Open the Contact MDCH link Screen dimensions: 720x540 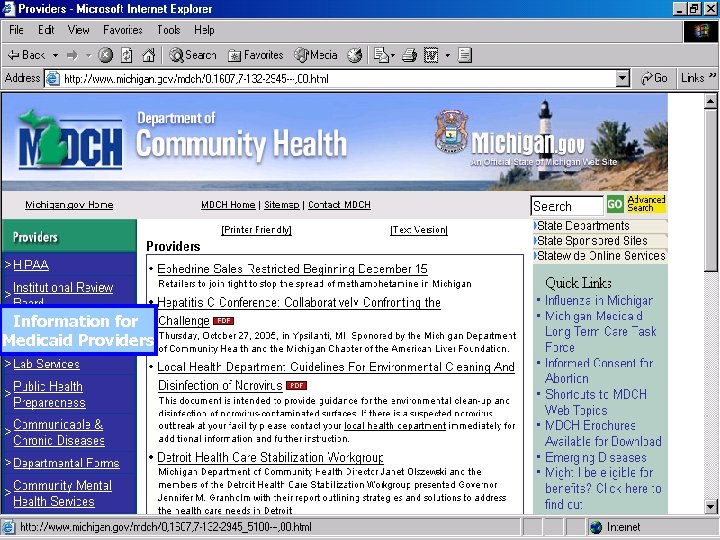click(x=339, y=205)
